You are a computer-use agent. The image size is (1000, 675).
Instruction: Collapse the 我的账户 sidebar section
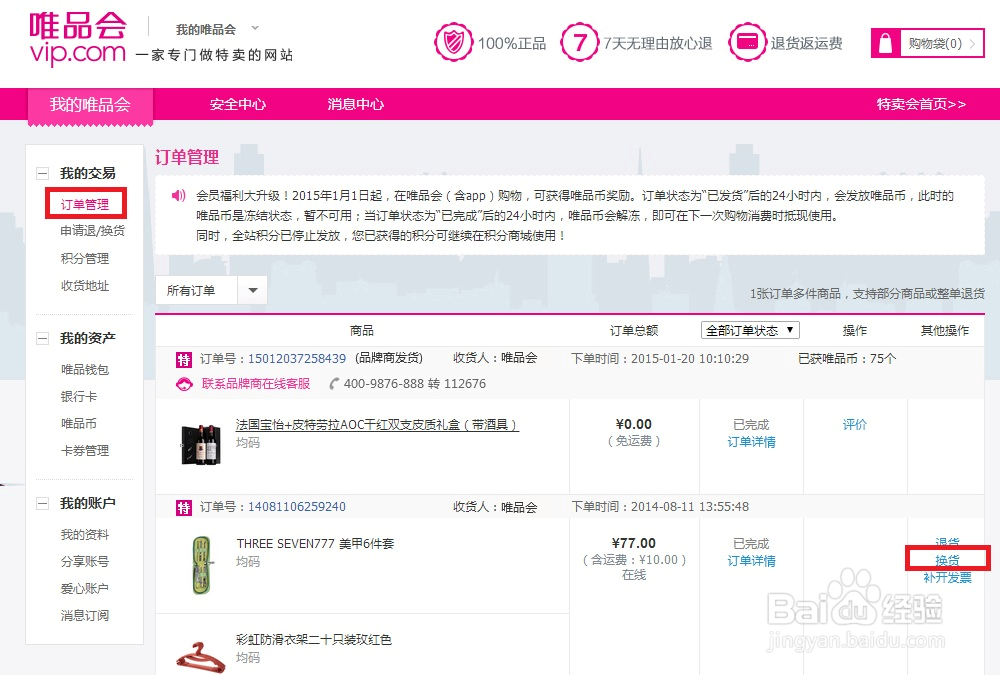[x=42, y=503]
